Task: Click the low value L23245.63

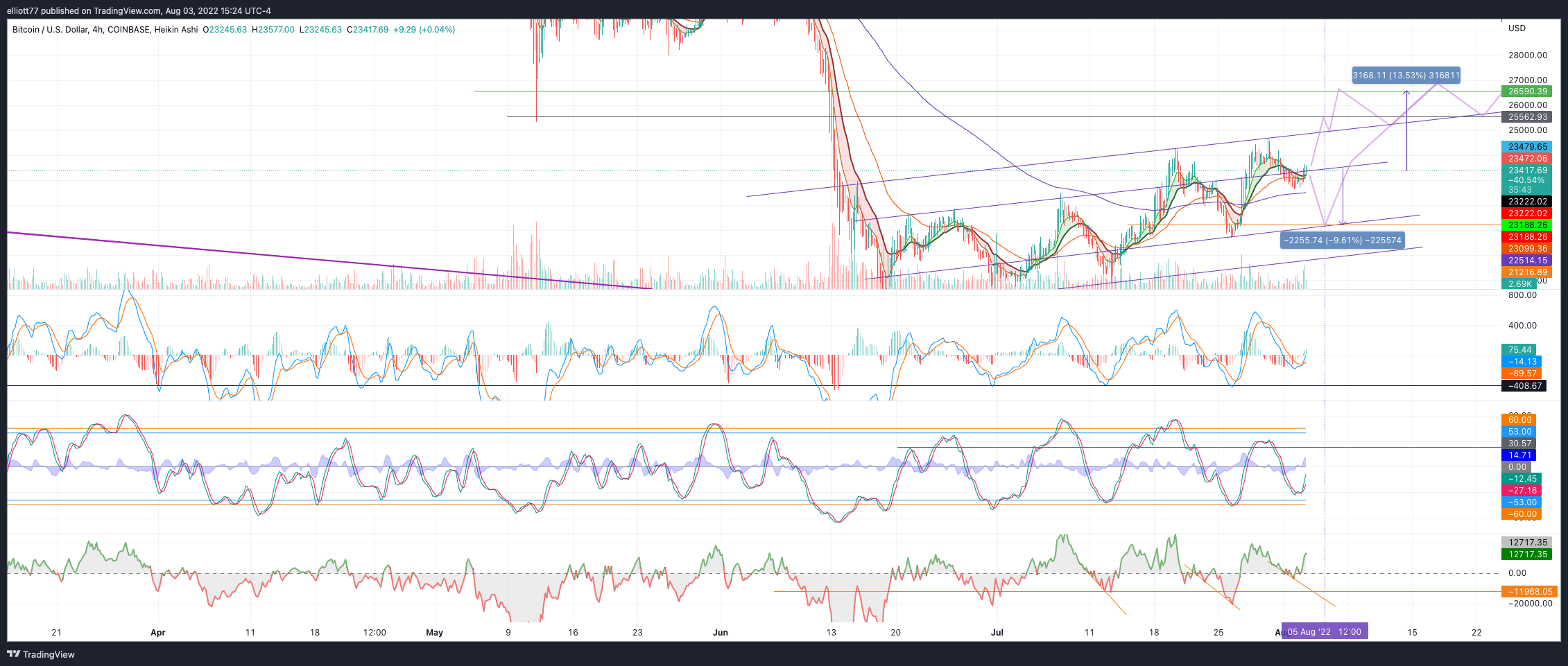Action: click(x=320, y=30)
